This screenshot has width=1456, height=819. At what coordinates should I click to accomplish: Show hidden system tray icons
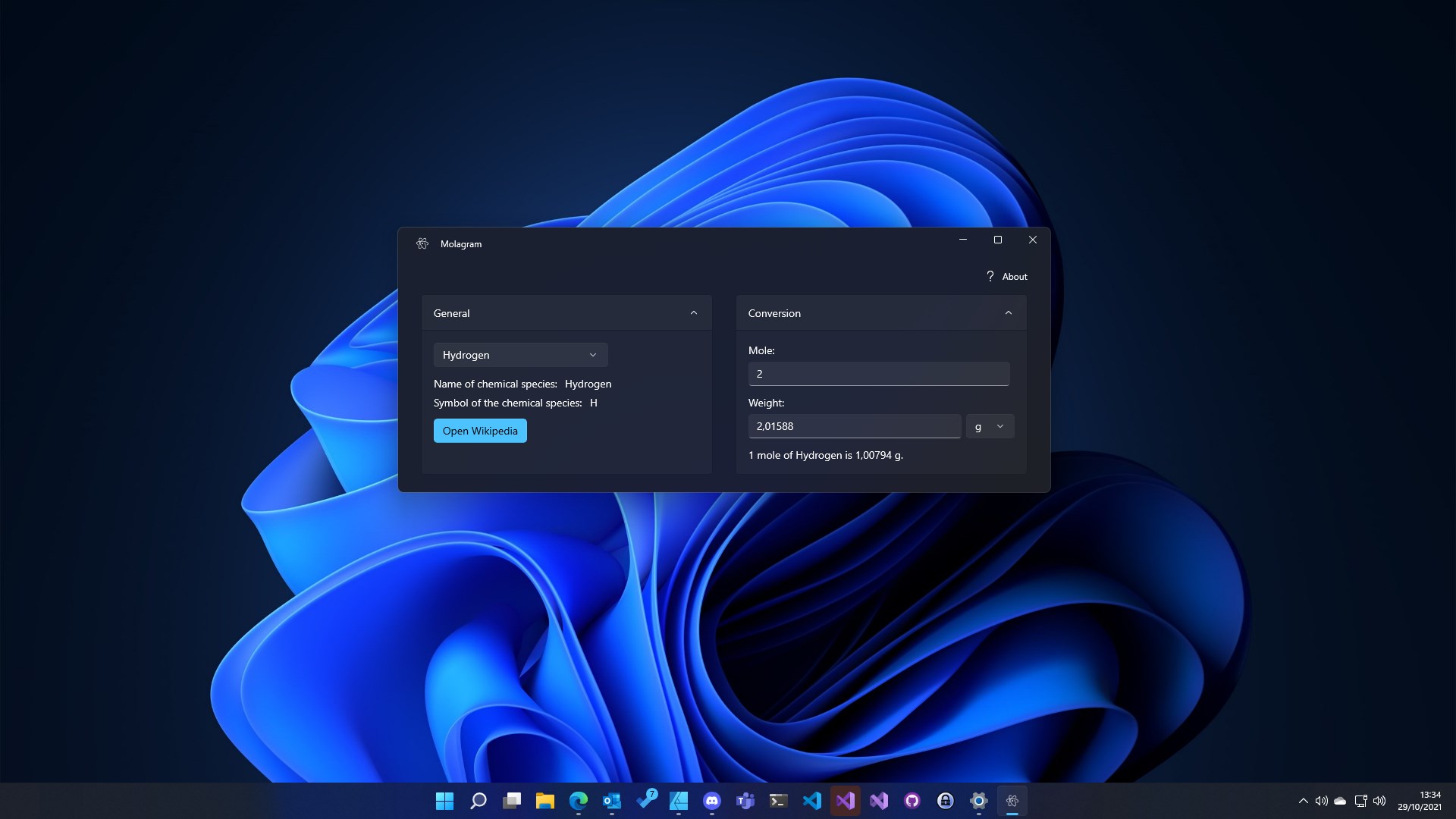tap(1303, 801)
